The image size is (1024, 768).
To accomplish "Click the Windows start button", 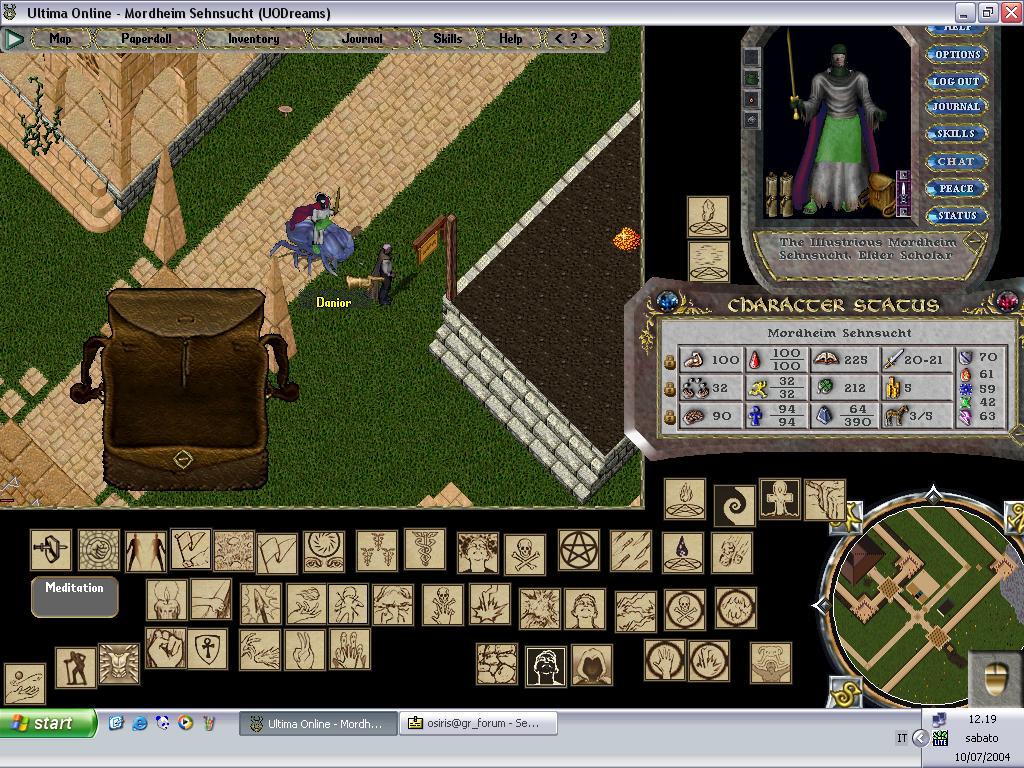I will [48, 724].
